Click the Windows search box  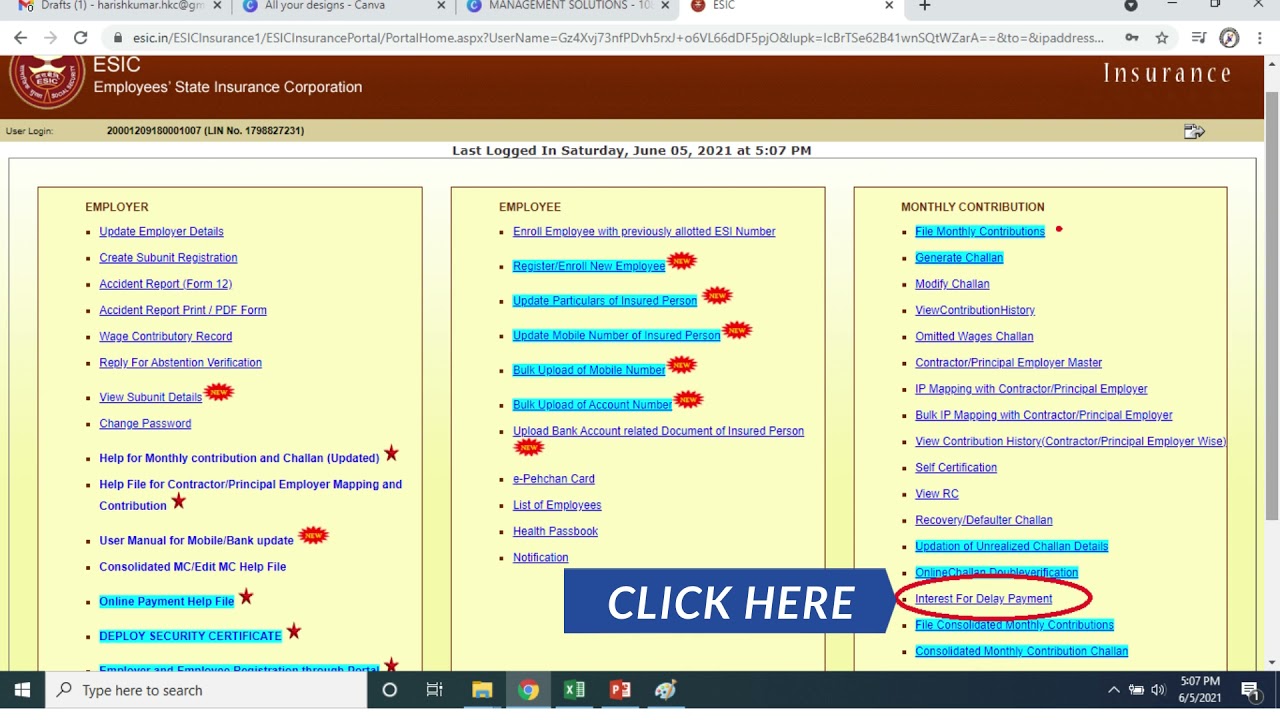coord(207,690)
